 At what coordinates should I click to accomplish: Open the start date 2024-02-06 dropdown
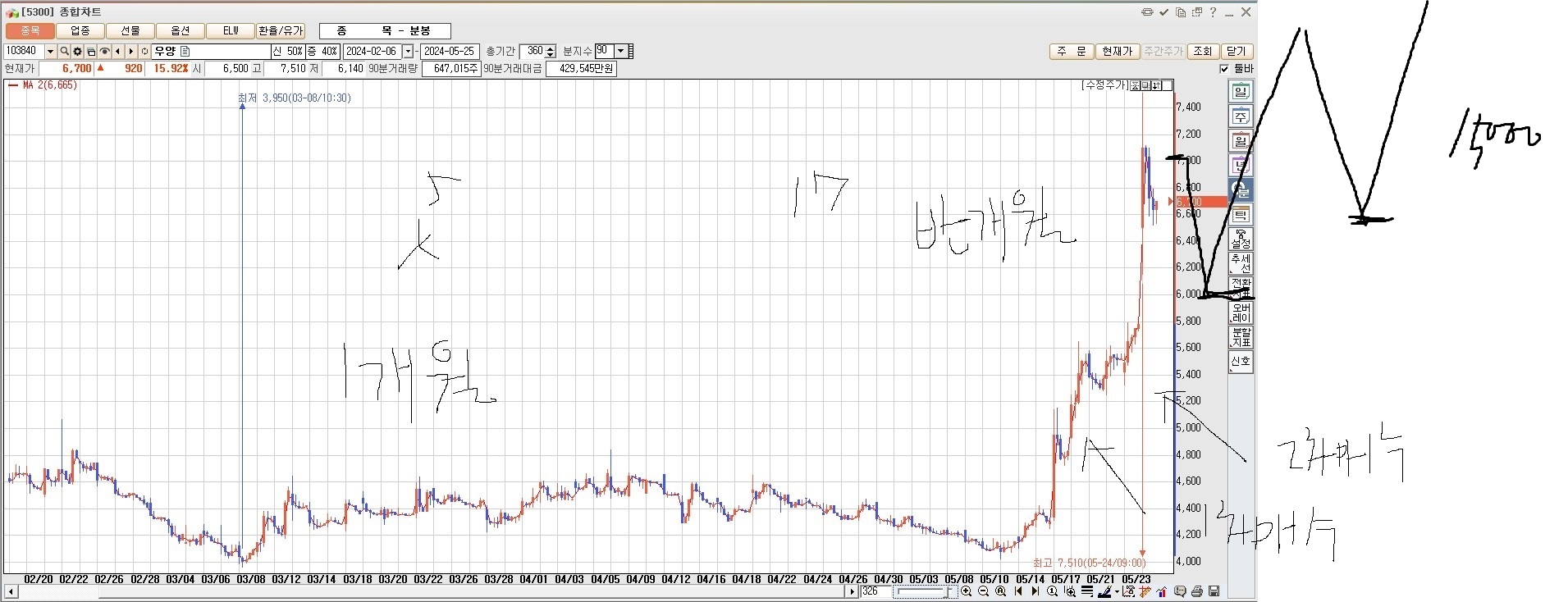(408, 52)
